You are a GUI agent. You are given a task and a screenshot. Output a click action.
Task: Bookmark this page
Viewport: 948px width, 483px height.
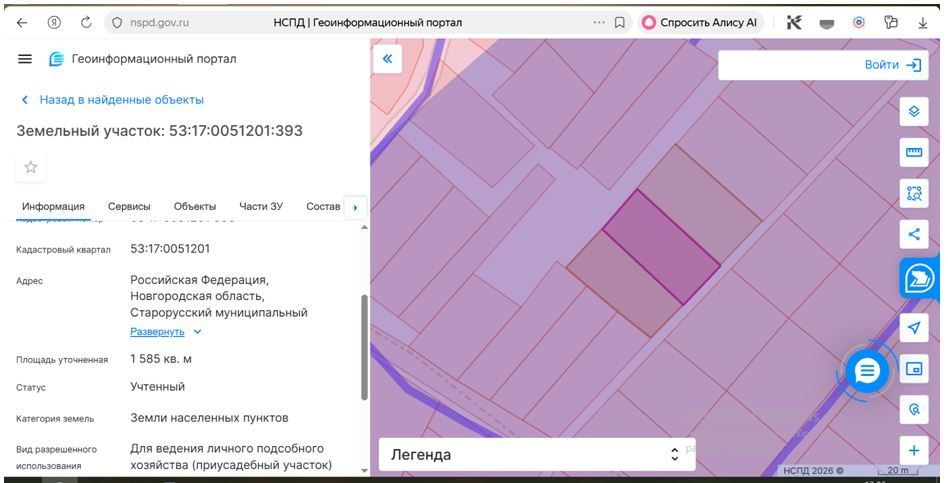[620, 23]
